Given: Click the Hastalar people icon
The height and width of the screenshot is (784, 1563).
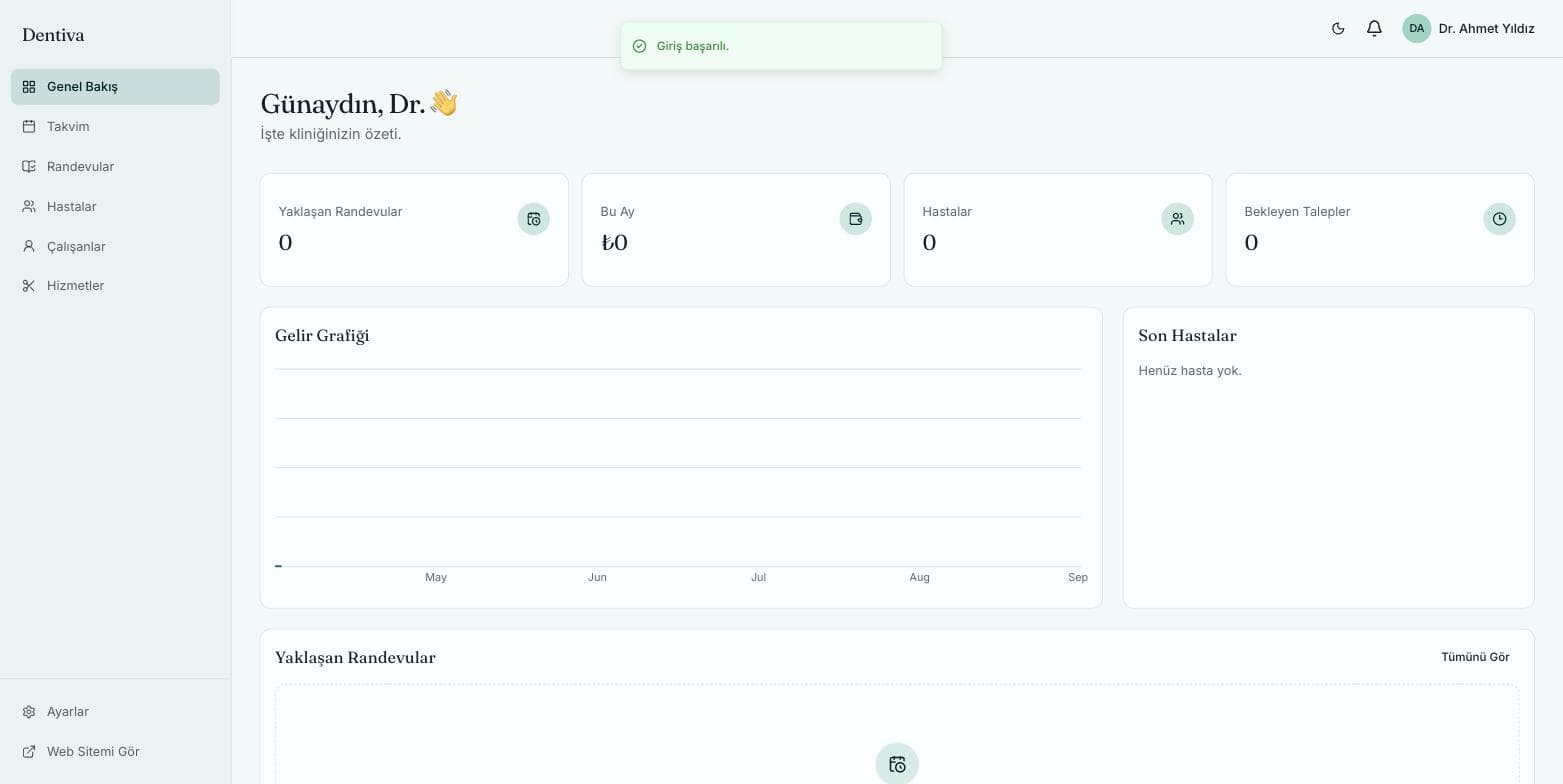Looking at the screenshot, I should pyautogui.click(x=29, y=207).
